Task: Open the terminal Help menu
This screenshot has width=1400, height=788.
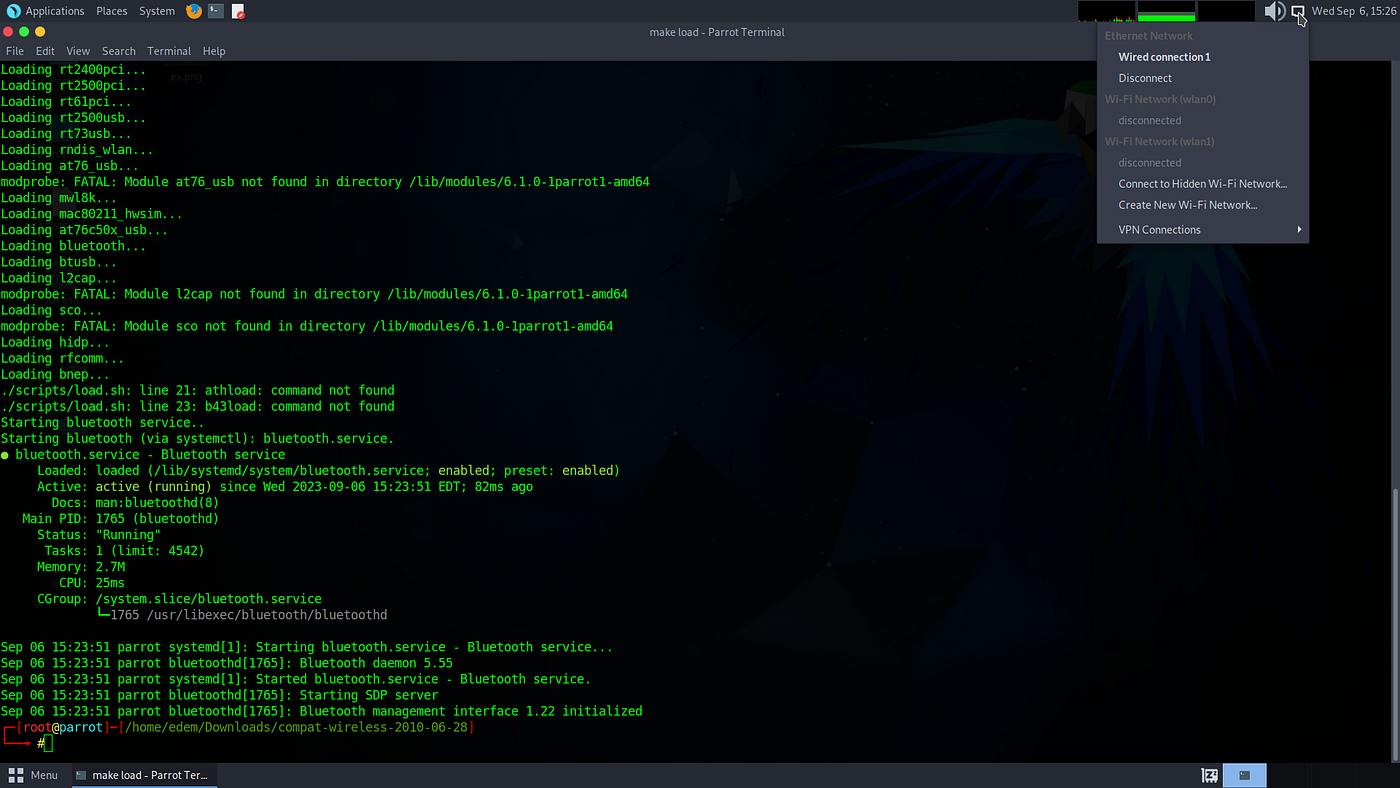Action: 214,51
